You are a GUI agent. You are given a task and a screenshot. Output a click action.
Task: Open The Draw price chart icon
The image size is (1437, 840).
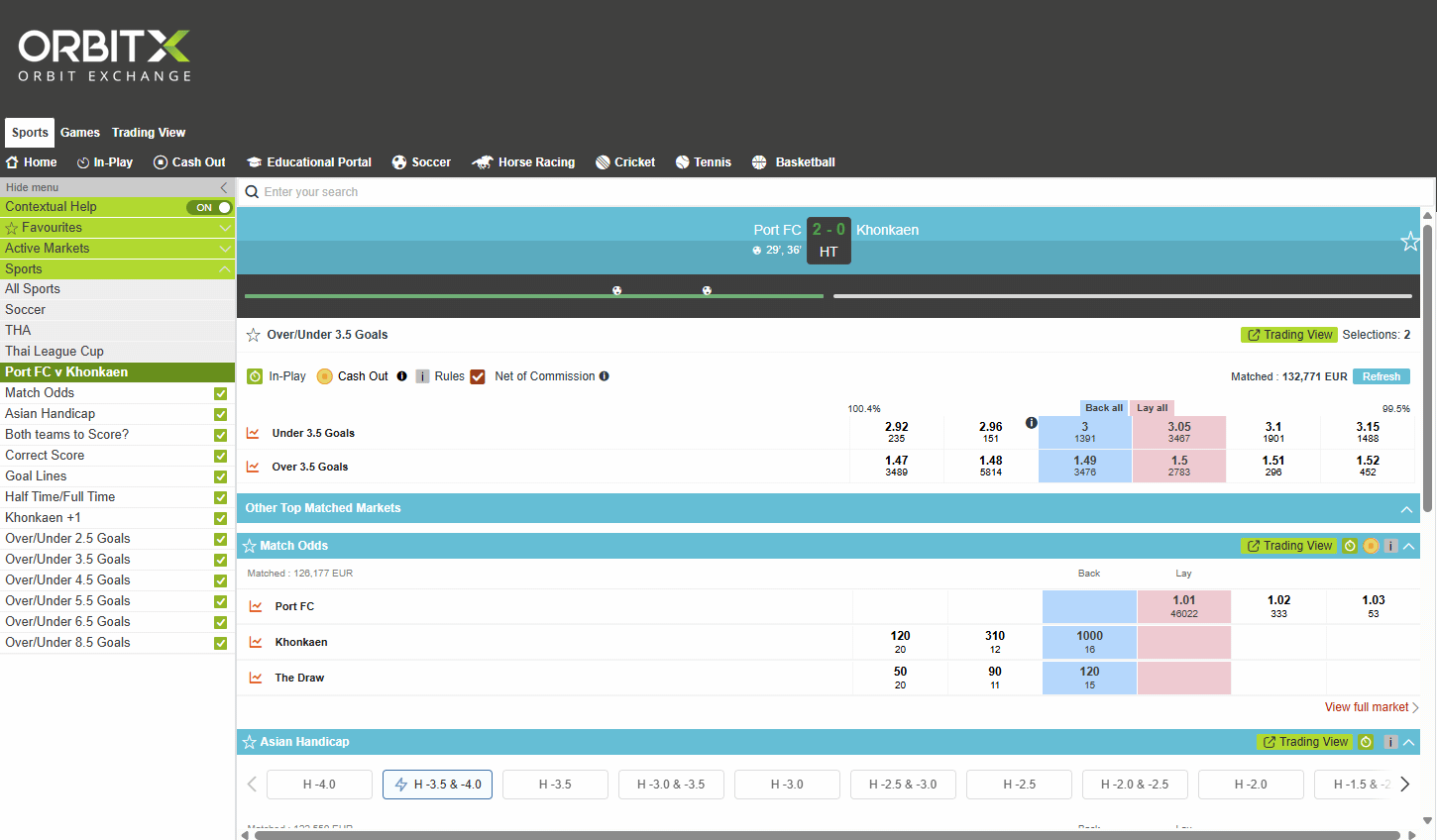(x=256, y=678)
